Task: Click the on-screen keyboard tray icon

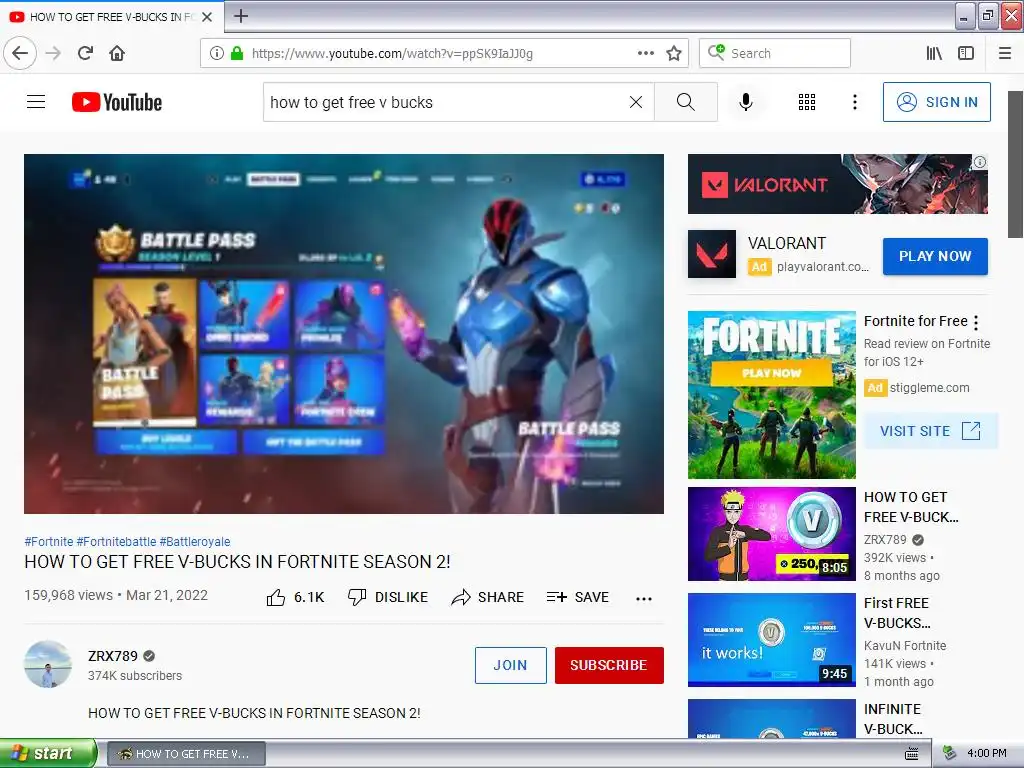Action: point(912,754)
